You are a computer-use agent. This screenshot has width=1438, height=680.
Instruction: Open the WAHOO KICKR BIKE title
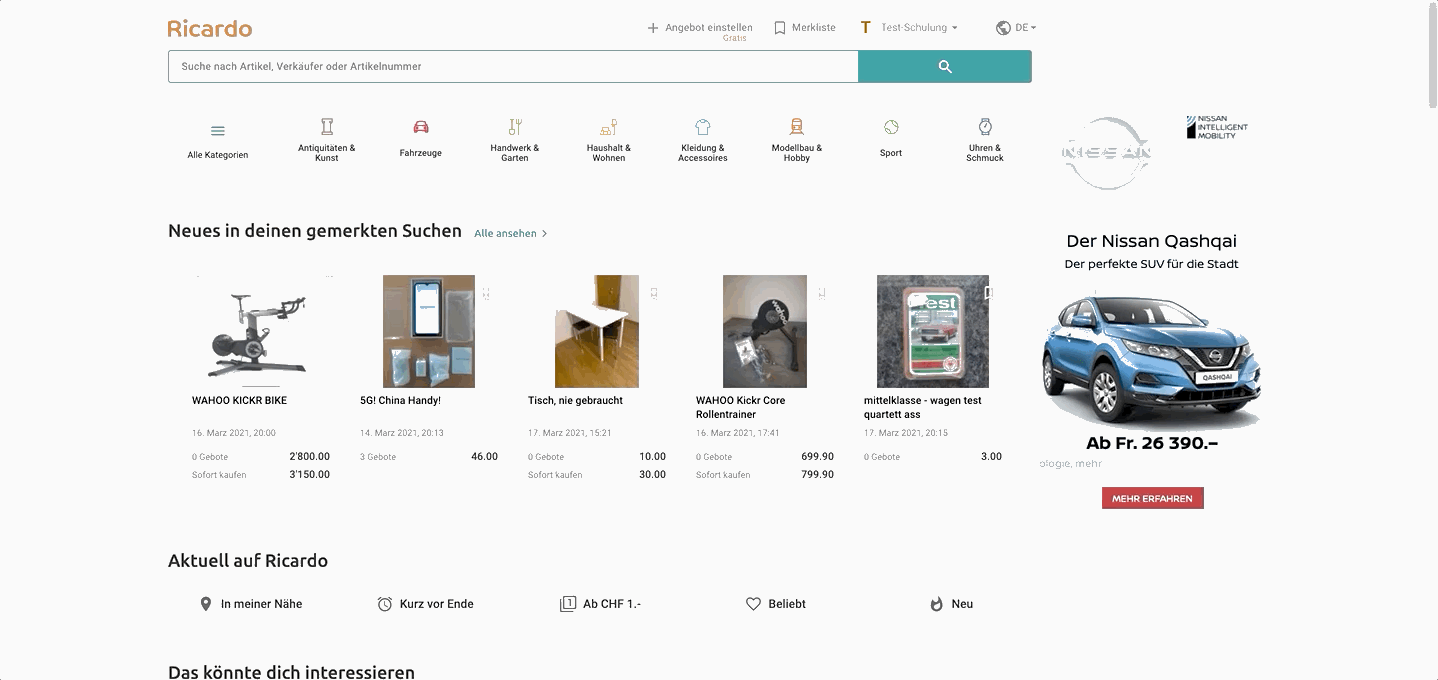pyautogui.click(x=239, y=401)
